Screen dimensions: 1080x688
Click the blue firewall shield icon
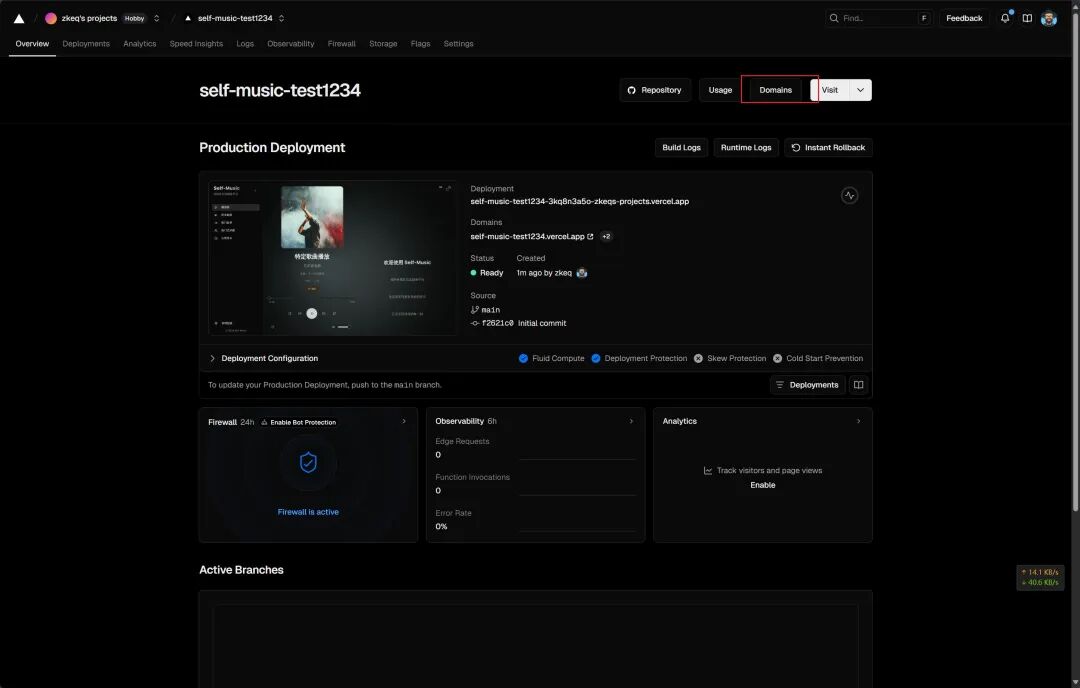pos(308,463)
